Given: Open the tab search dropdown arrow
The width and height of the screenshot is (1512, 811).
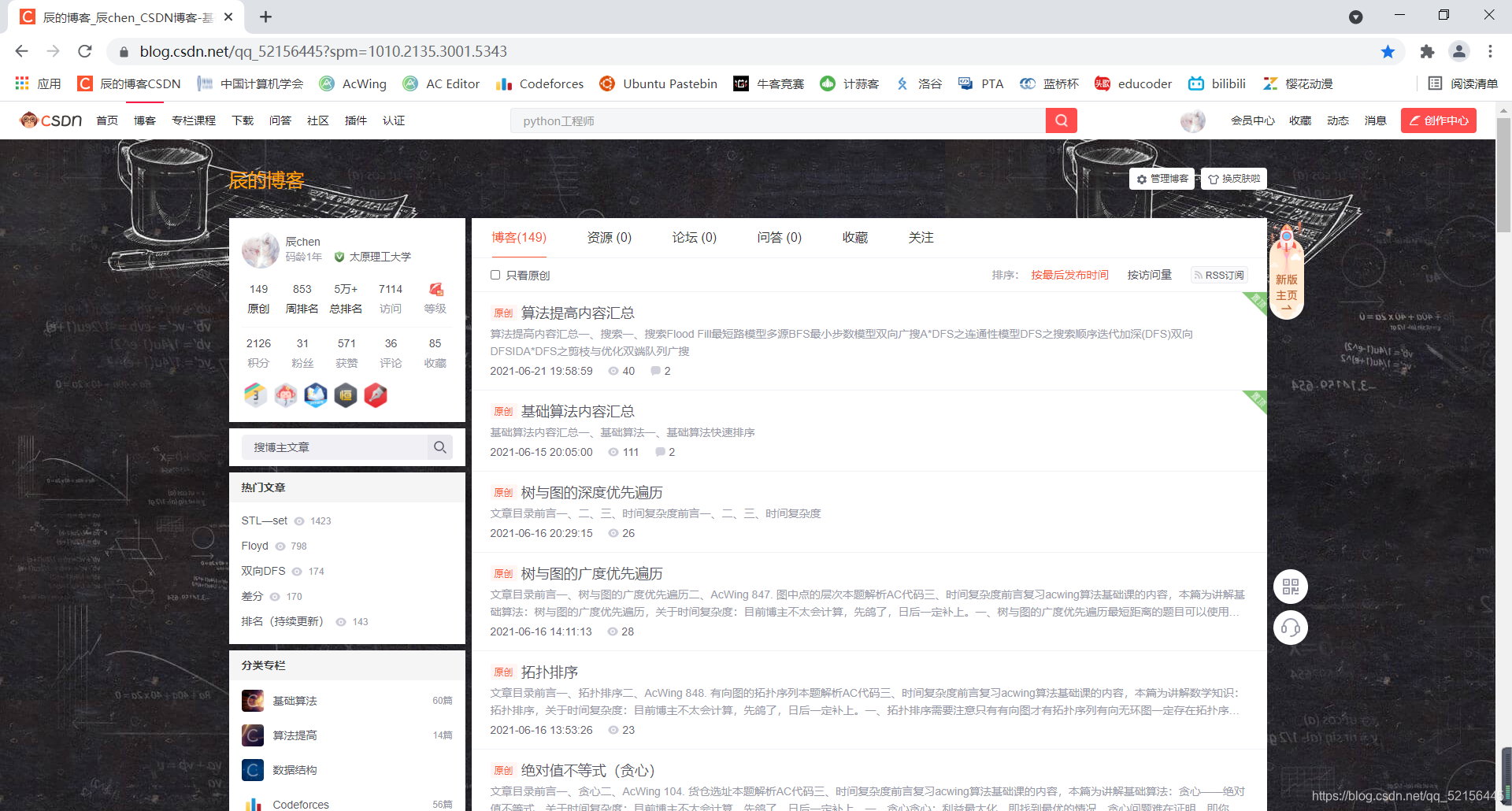Looking at the screenshot, I should pyautogui.click(x=1355, y=17).
